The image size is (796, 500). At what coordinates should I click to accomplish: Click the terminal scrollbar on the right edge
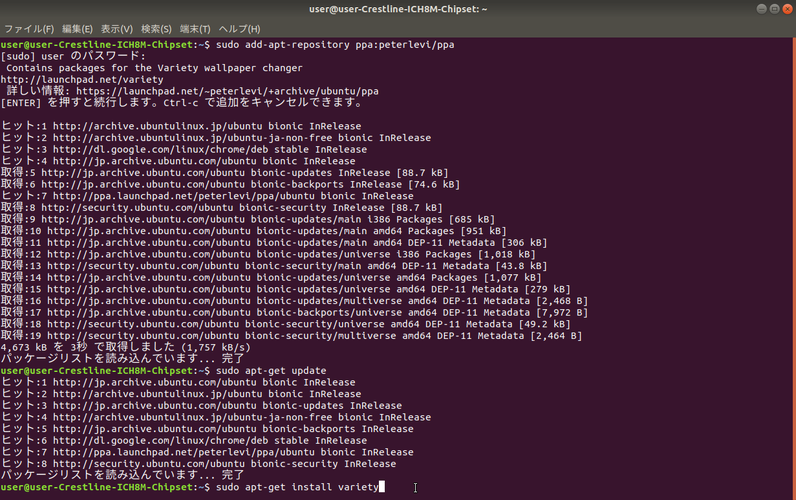point(793,268)
